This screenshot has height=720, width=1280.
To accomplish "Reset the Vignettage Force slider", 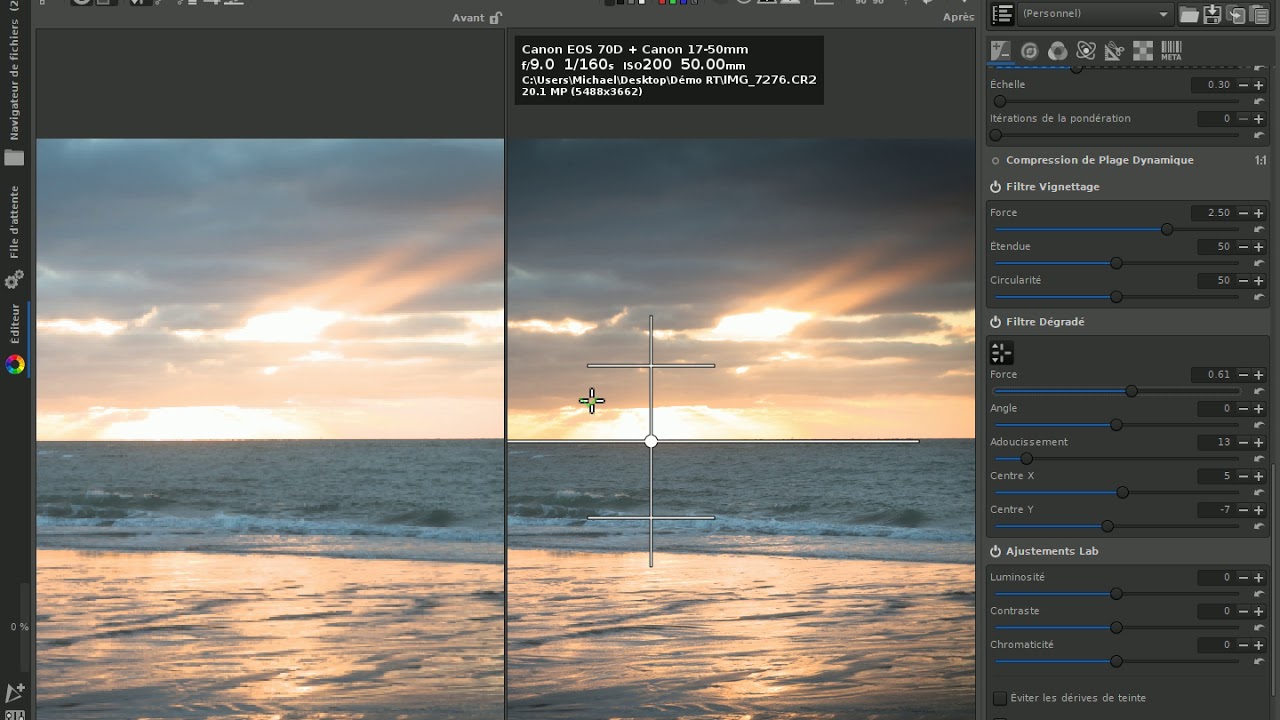I will 1259,230.
